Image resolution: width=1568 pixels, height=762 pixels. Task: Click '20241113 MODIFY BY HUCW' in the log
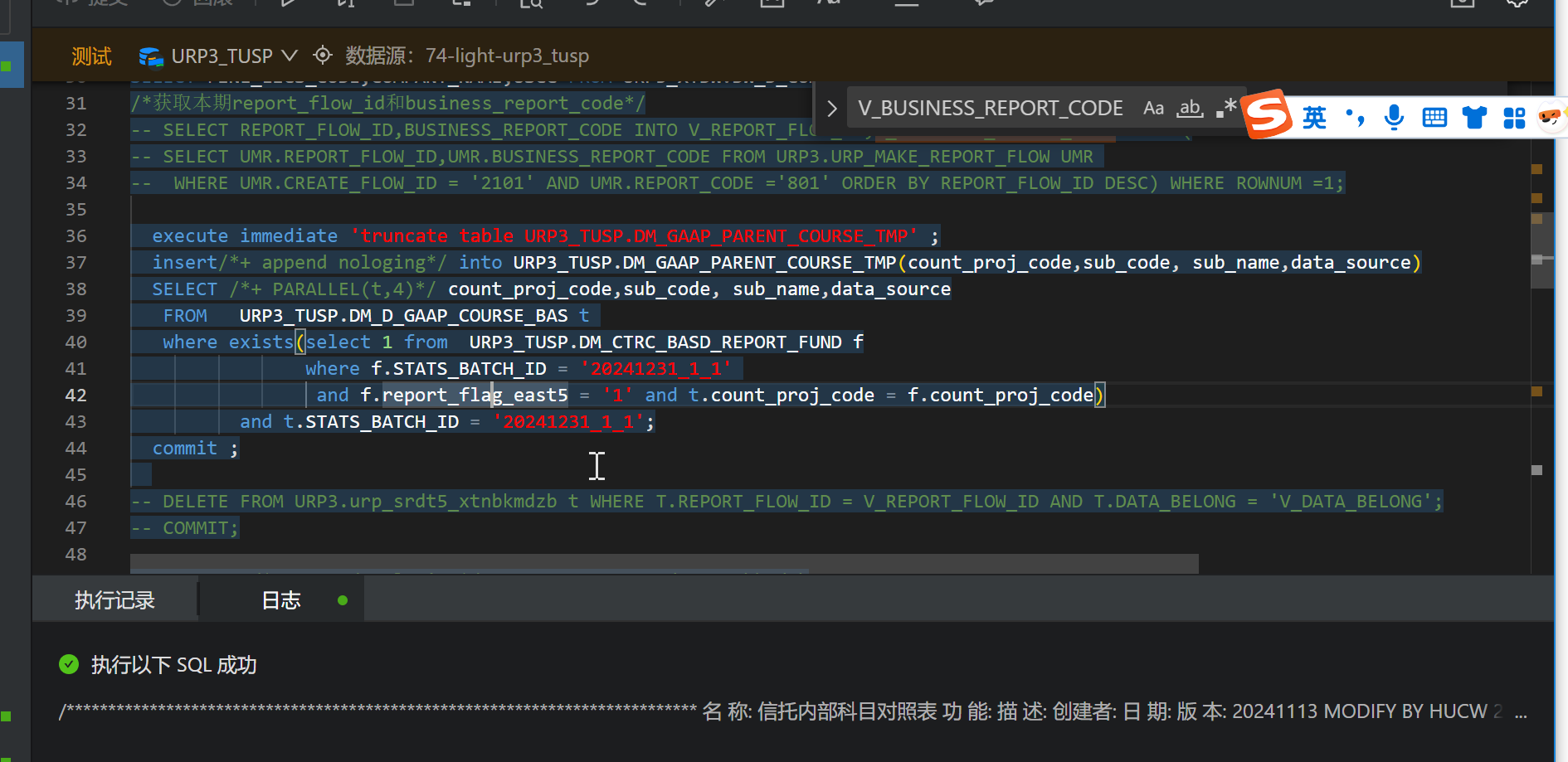[1360, 712]
